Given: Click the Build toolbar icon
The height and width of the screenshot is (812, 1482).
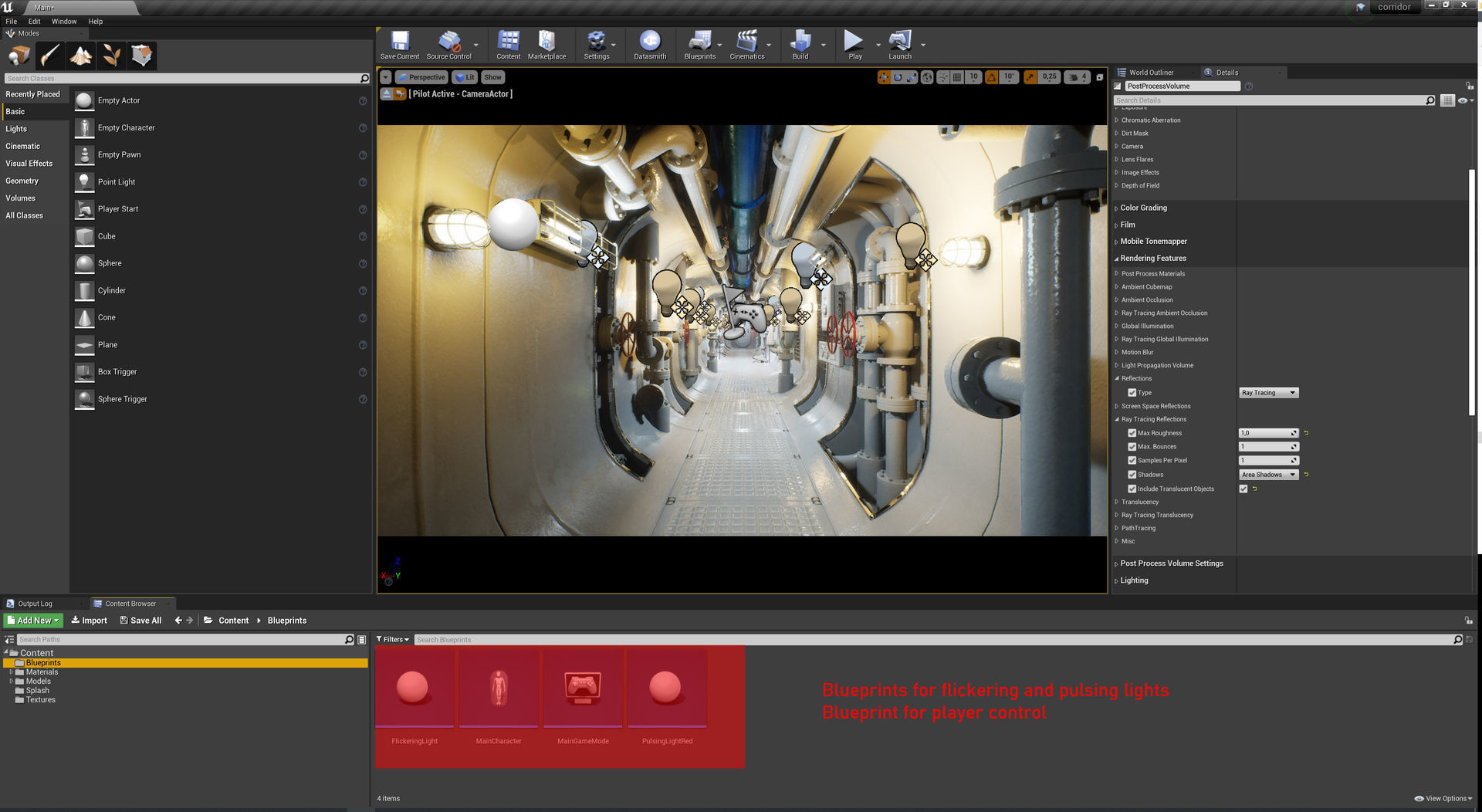Looking at the screenshot, I should [800, 45].
